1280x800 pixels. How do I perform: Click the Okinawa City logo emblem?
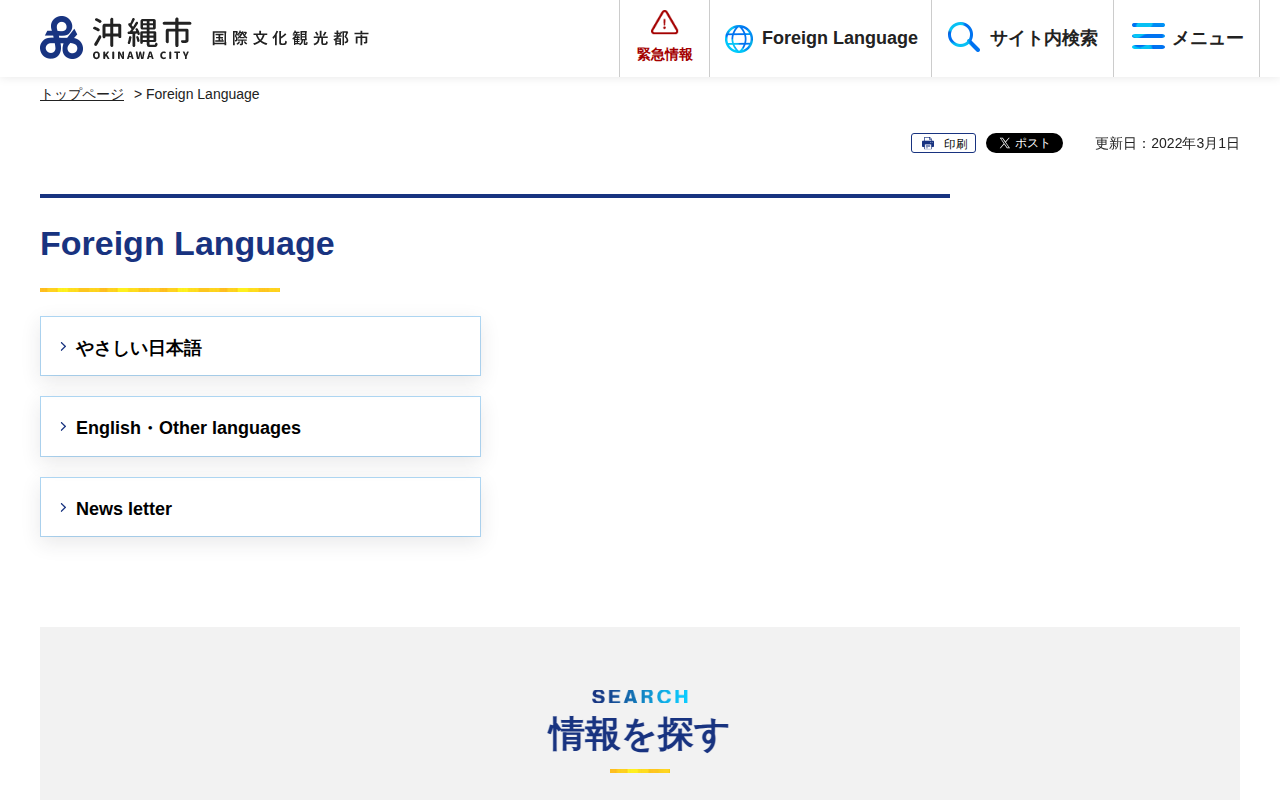point(61,38)
